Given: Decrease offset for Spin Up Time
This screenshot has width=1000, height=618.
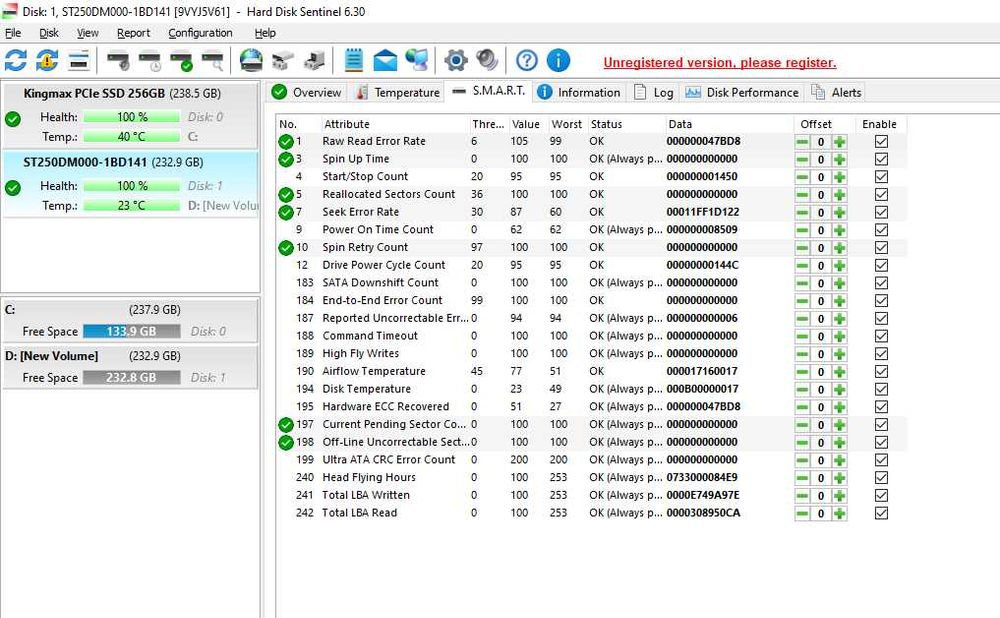Looking at the screenshot, I should [x=802, y=159].
